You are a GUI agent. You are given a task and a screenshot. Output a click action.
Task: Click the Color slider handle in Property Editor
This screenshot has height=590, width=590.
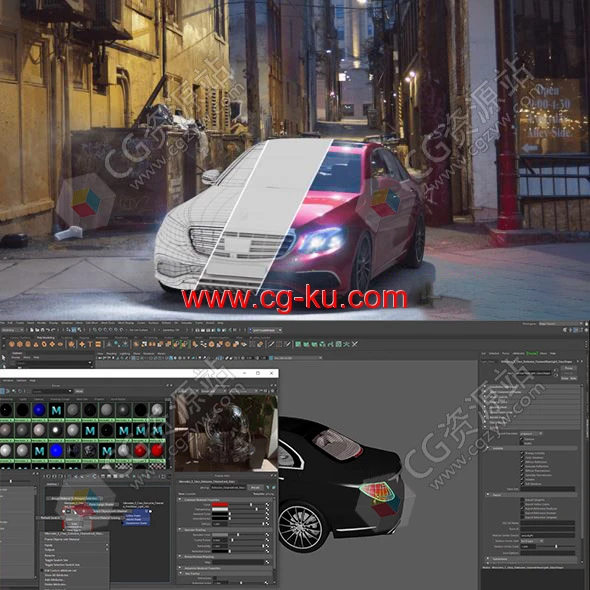(x=251, y=505)
